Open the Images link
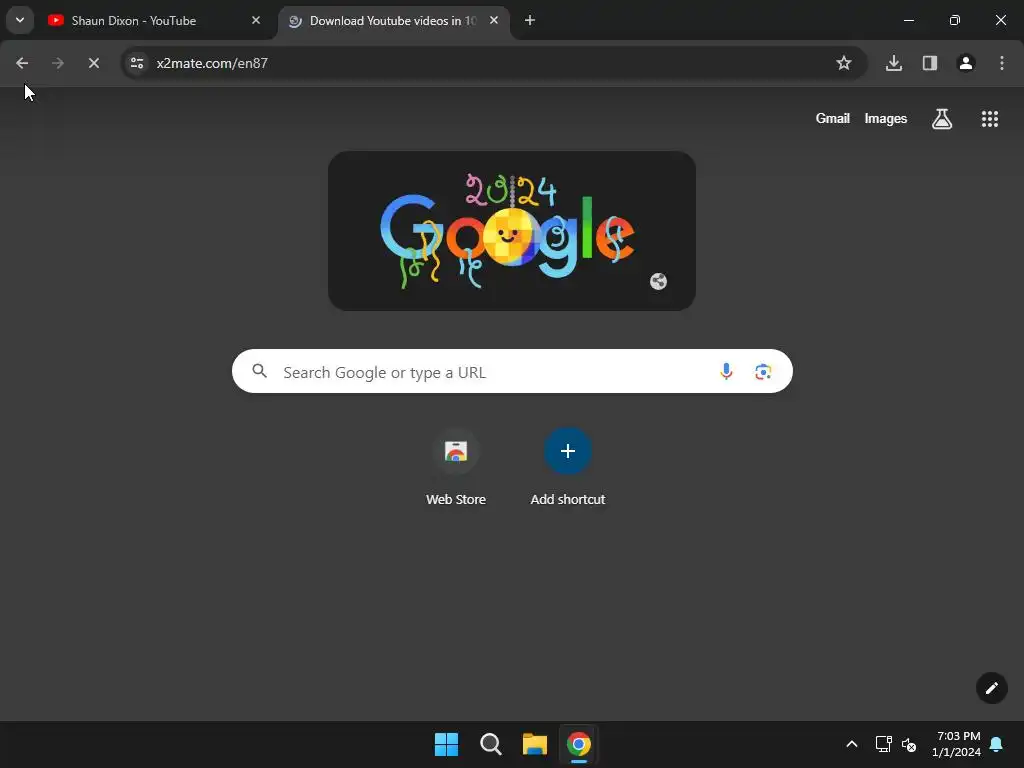Screen dimensions: 1024x768 coord(886,118)
